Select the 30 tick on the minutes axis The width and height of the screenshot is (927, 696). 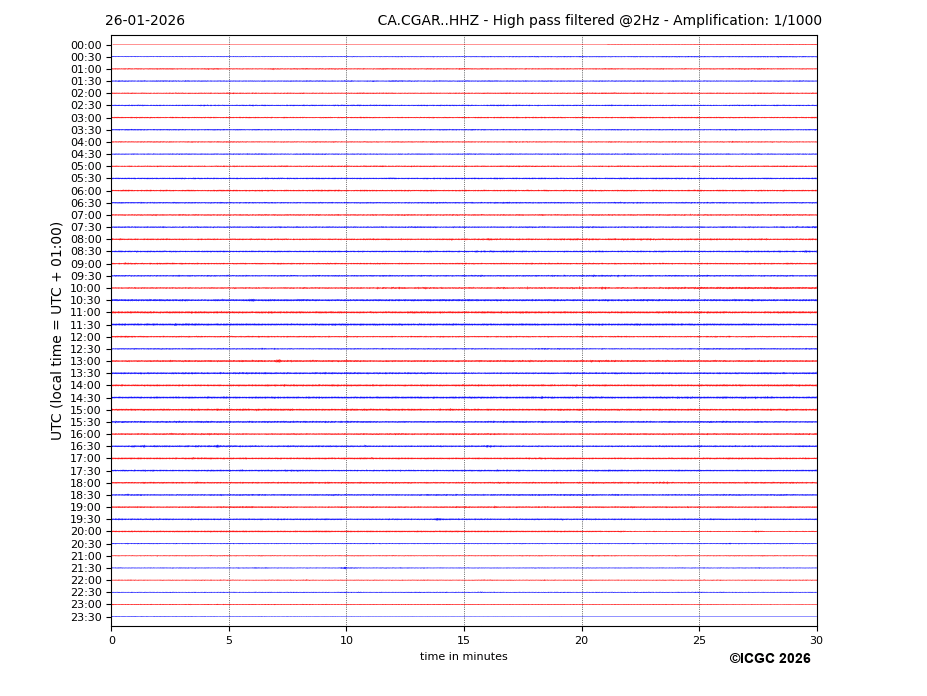[x=816, y=640]
